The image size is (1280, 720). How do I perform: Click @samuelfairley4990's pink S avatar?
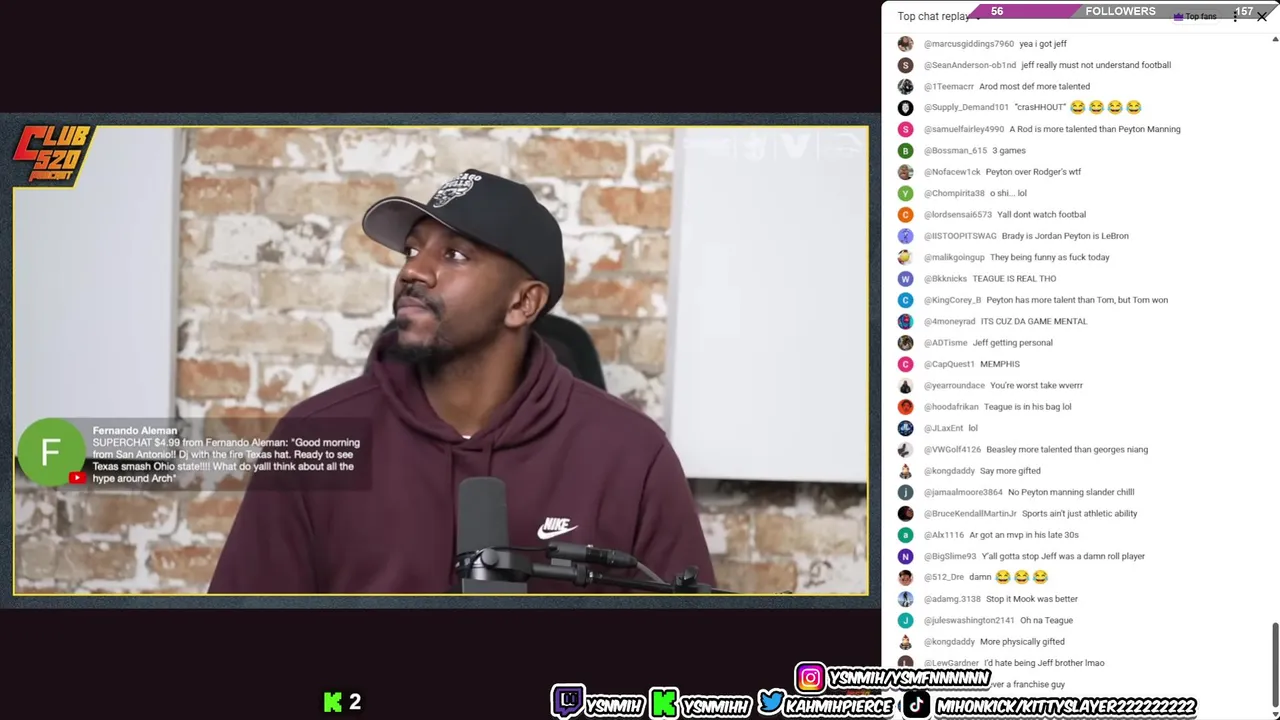click(905, 129)
